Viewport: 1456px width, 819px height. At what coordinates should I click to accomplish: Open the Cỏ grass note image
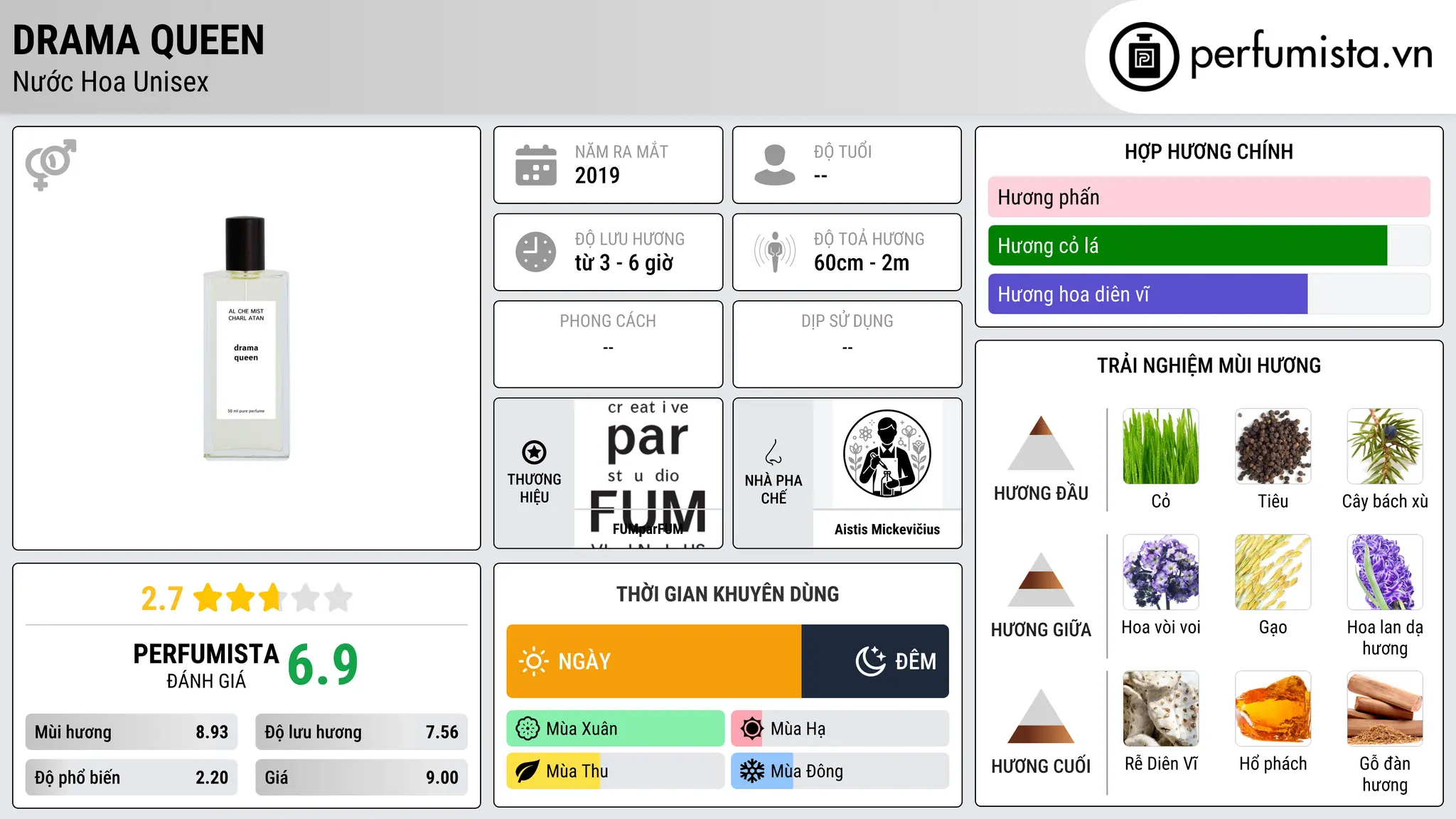point(1160,446)
